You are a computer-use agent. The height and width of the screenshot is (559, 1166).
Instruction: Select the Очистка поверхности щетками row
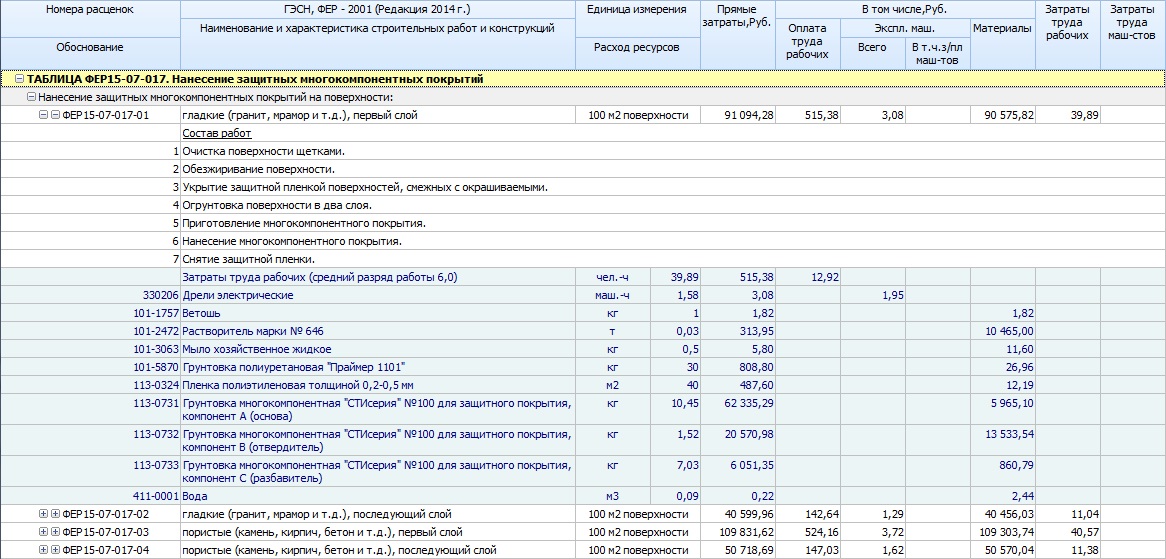tap(583, 151)
